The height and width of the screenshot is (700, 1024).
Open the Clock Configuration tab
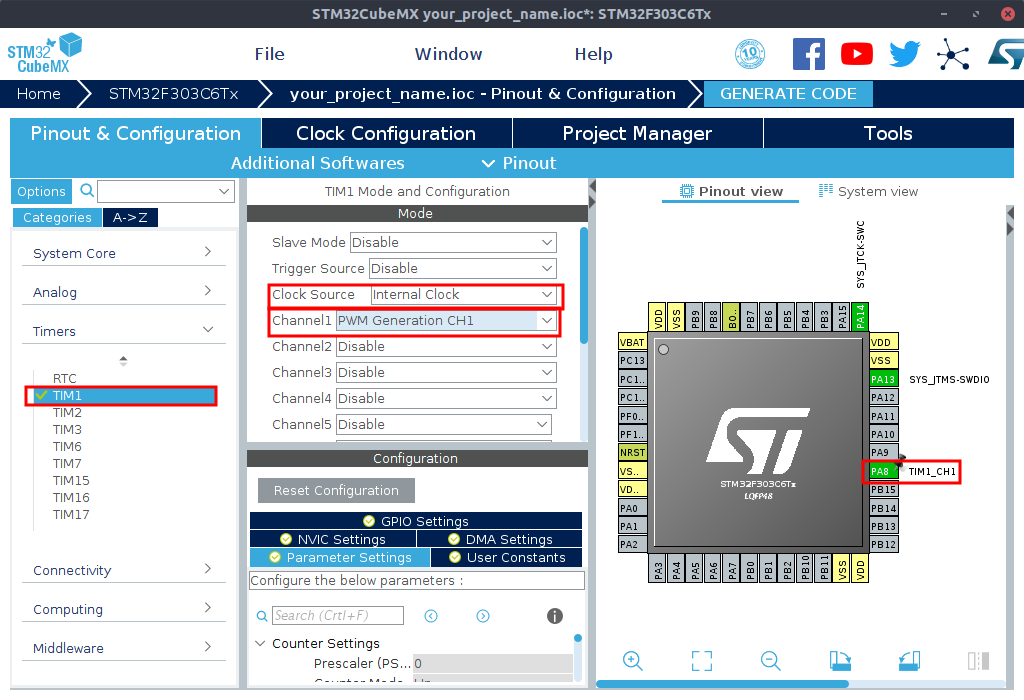386,133
